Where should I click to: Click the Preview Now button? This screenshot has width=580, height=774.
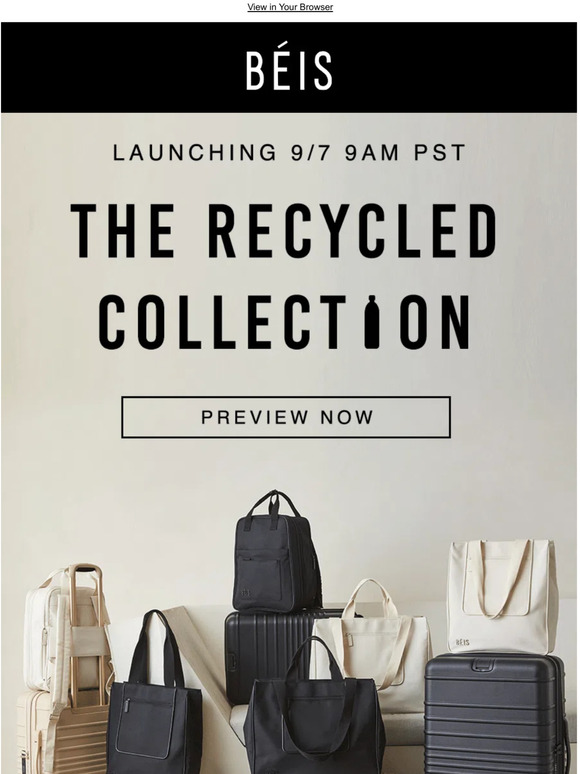tap(286, 417)
